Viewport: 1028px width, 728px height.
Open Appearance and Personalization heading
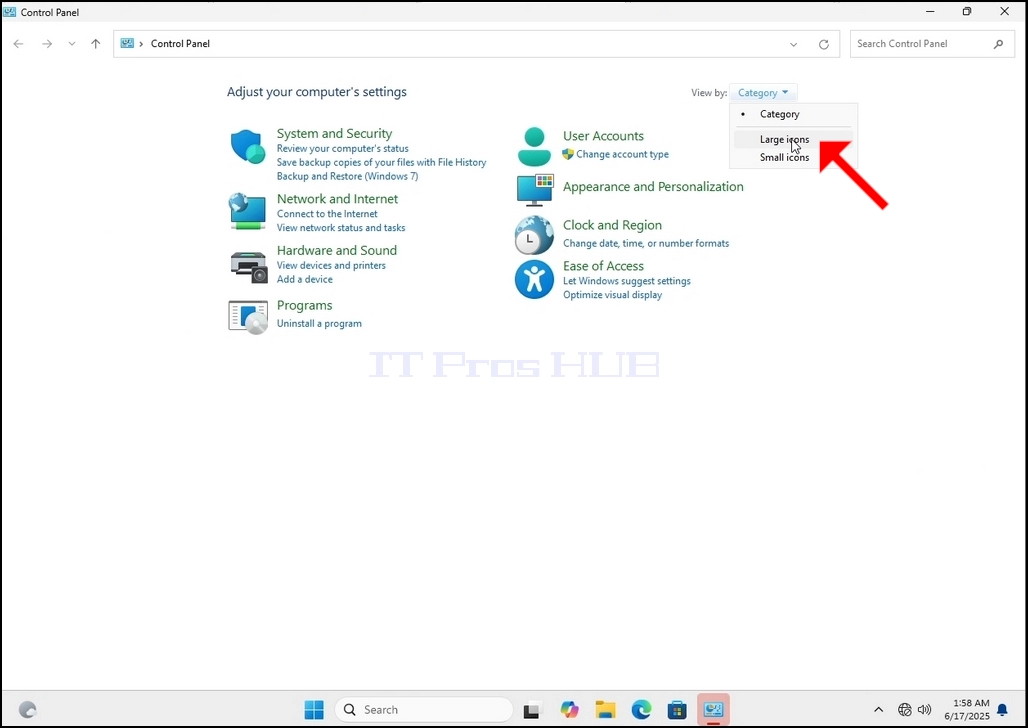[x=653, y=187]
